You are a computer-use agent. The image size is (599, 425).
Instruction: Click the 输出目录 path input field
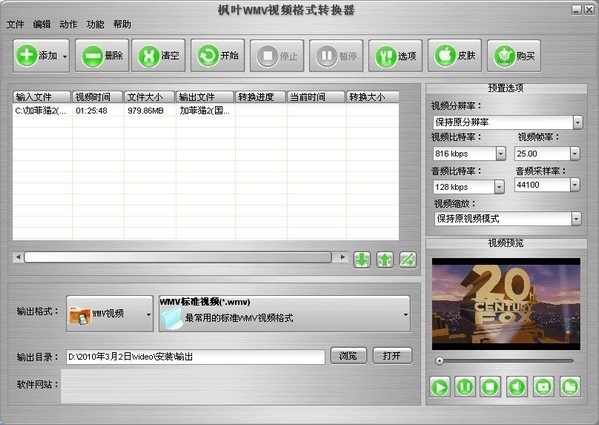coord(196,357)
